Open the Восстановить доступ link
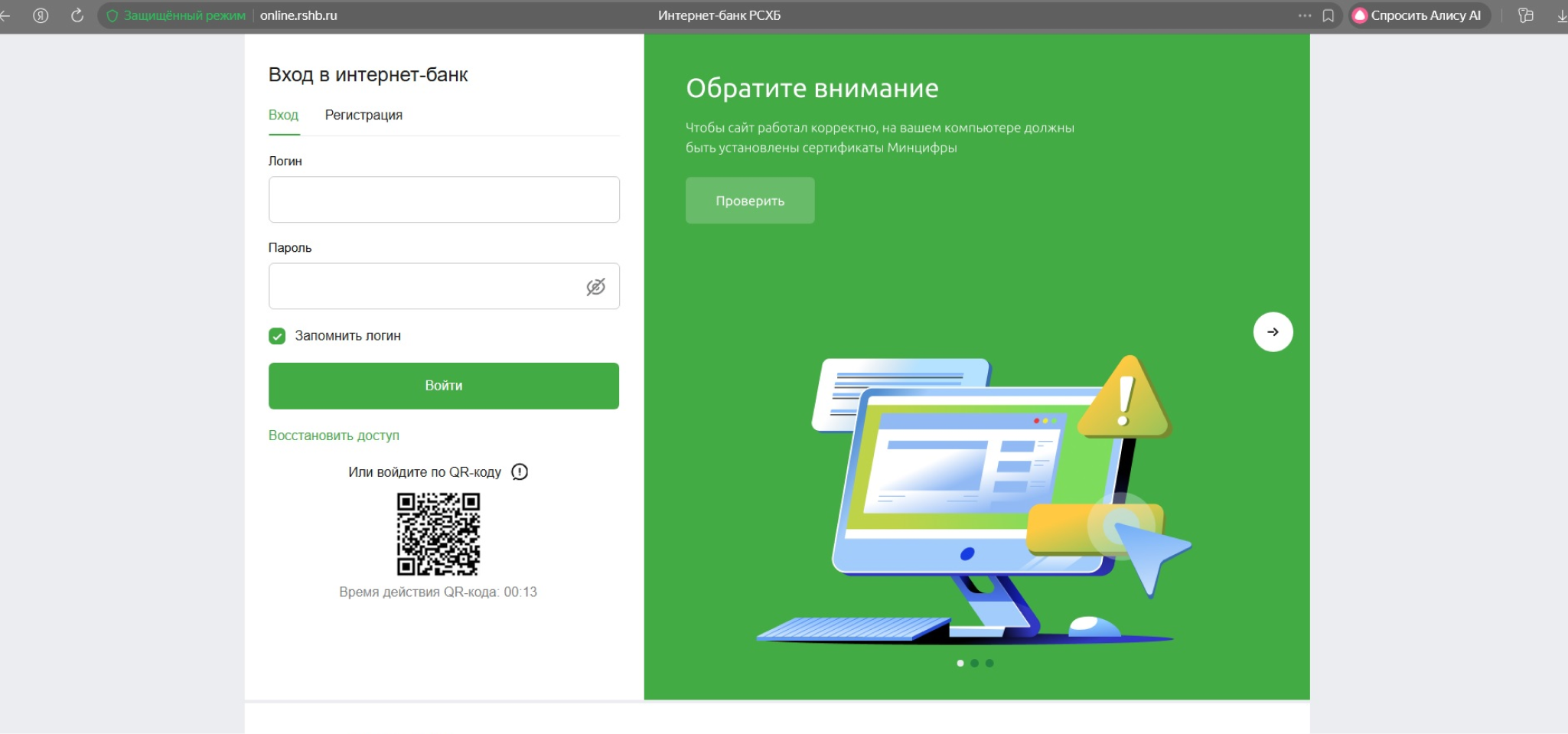The height and width of the screenshot is (734, 1568). 334,436
